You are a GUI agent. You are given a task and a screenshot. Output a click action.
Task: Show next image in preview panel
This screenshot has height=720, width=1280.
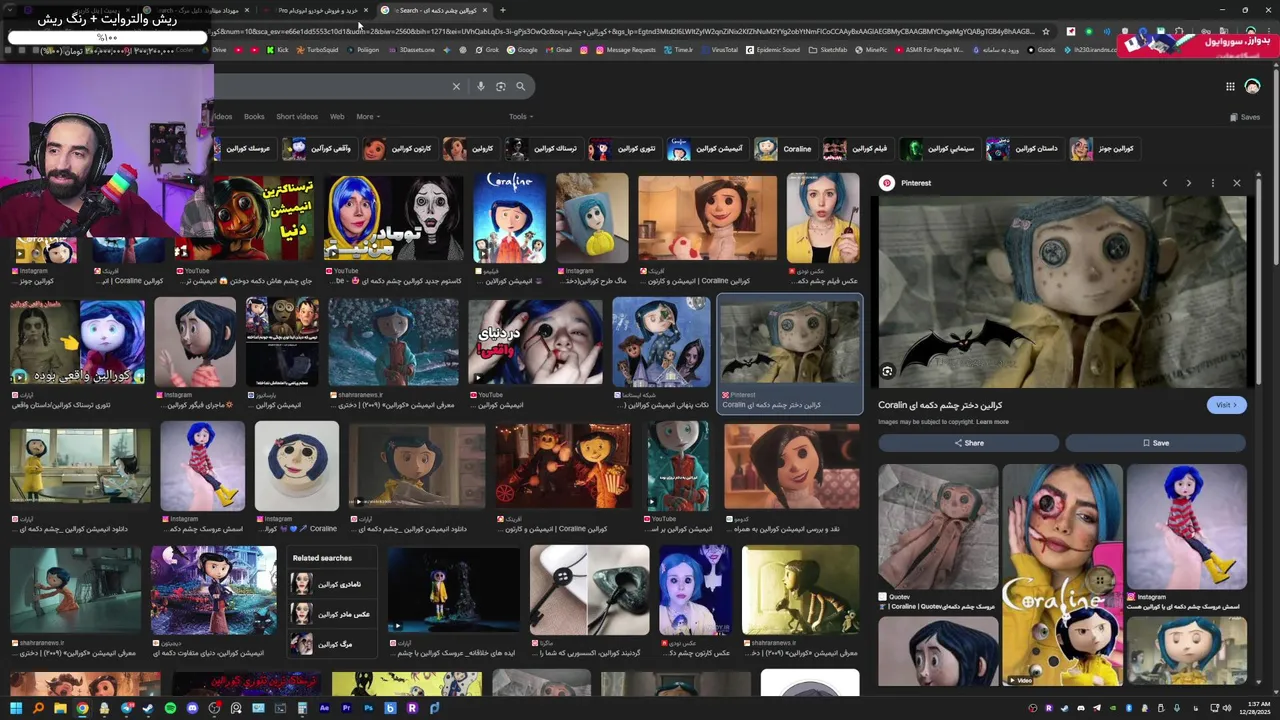pos(1188,183)
